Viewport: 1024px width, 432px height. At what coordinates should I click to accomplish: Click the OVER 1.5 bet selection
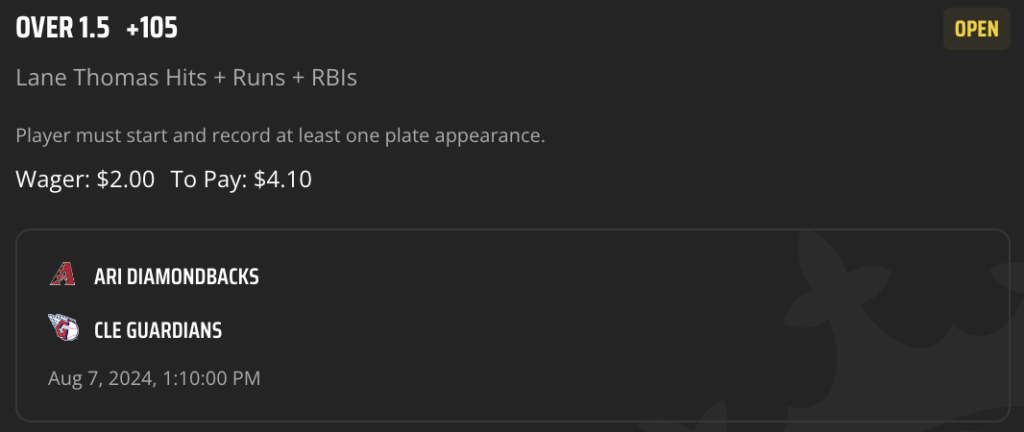click(63, 29)
